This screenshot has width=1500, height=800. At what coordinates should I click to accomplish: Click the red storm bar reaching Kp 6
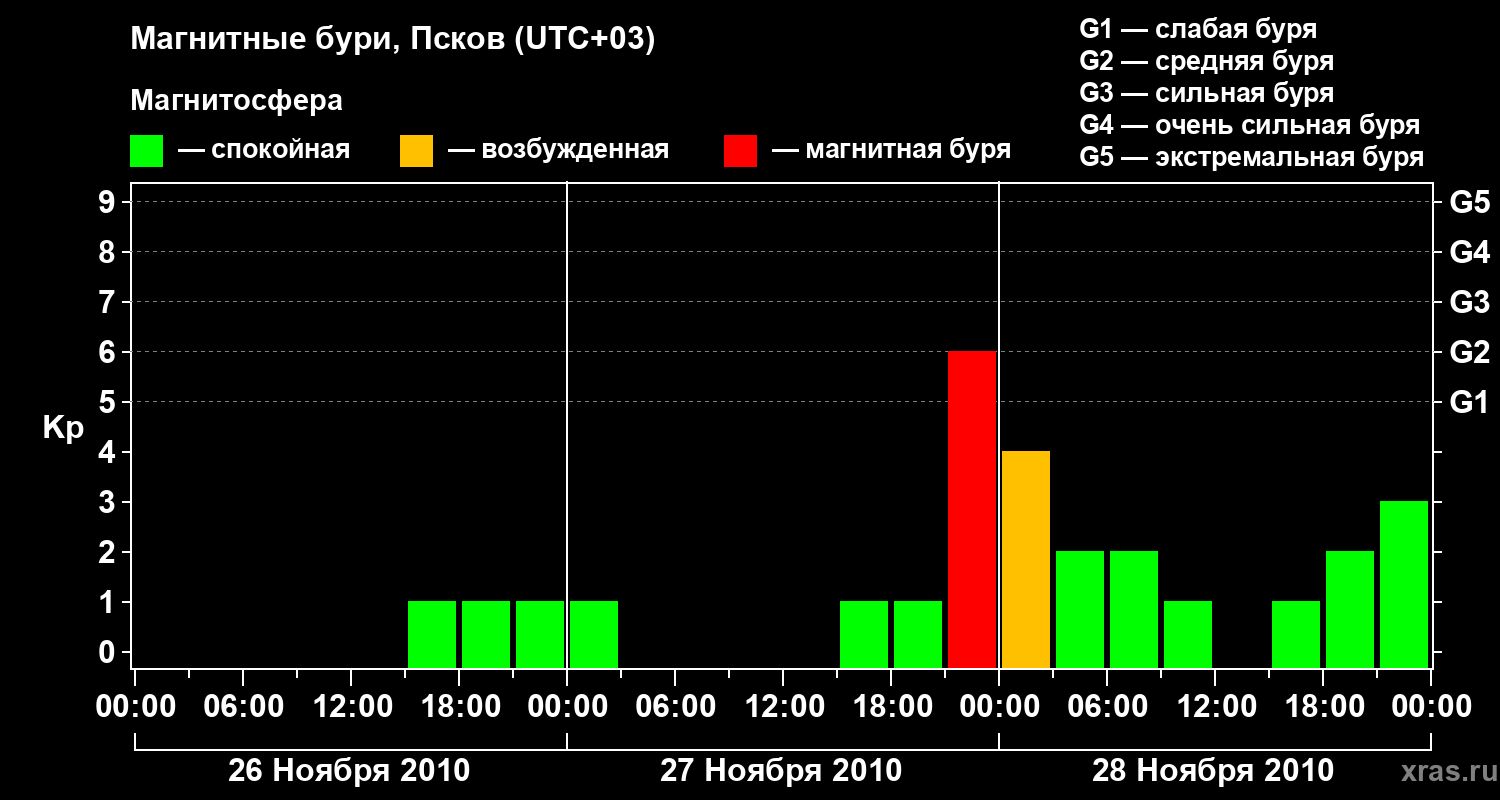pos(972,509)
